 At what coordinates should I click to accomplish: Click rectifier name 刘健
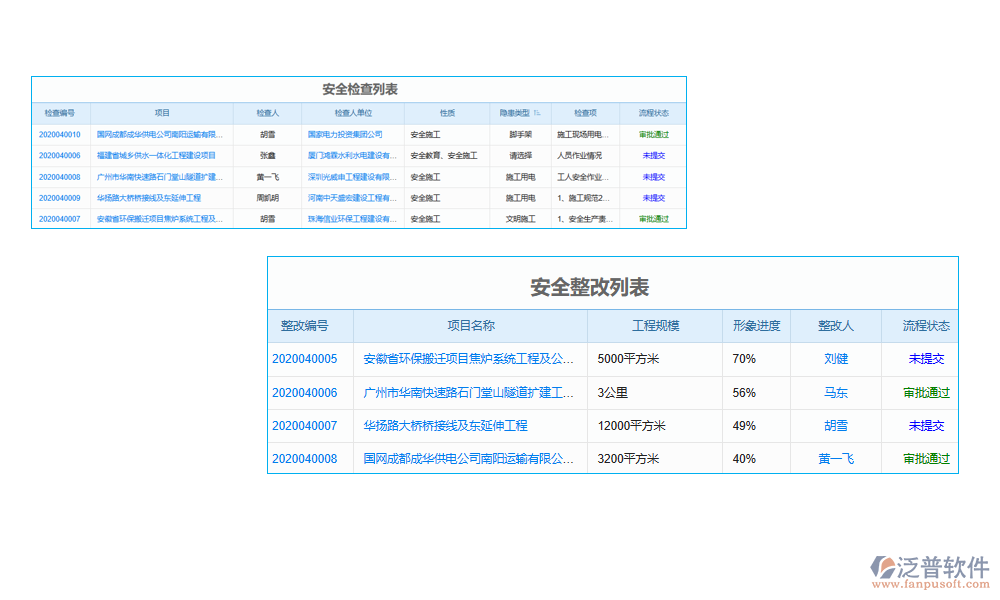click(836, 359)
